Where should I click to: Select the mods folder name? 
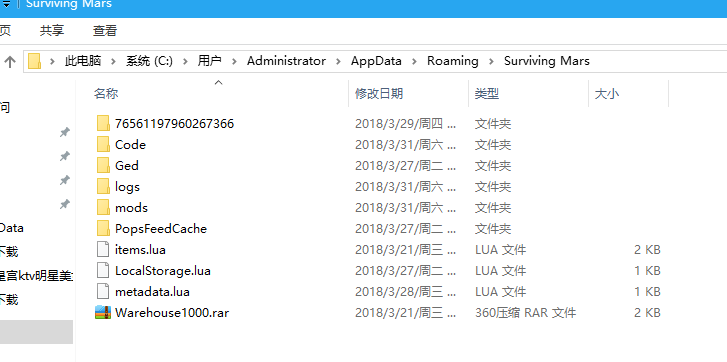tap(131, 208)
